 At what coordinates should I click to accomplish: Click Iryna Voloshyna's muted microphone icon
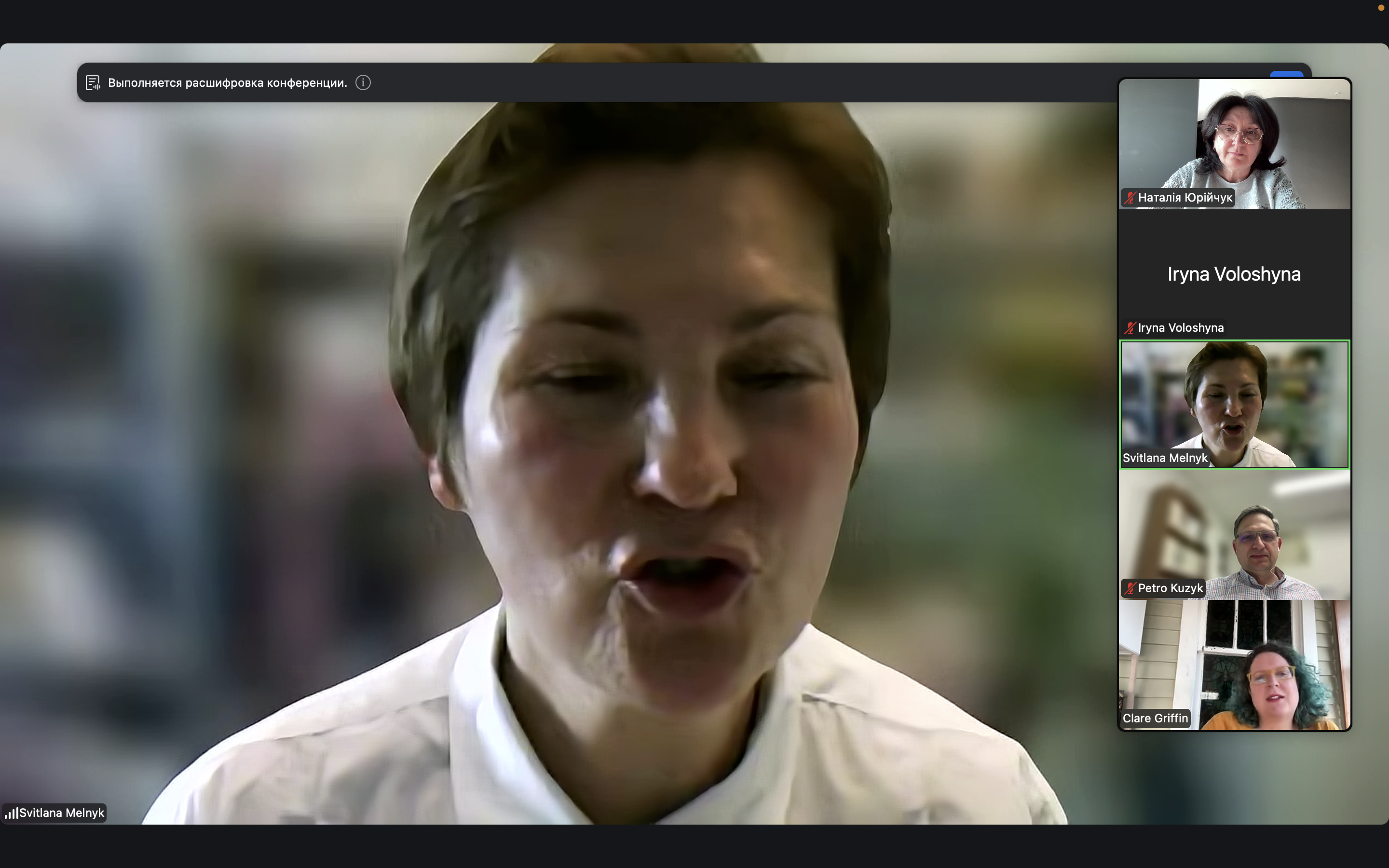tap(1130, 328)
